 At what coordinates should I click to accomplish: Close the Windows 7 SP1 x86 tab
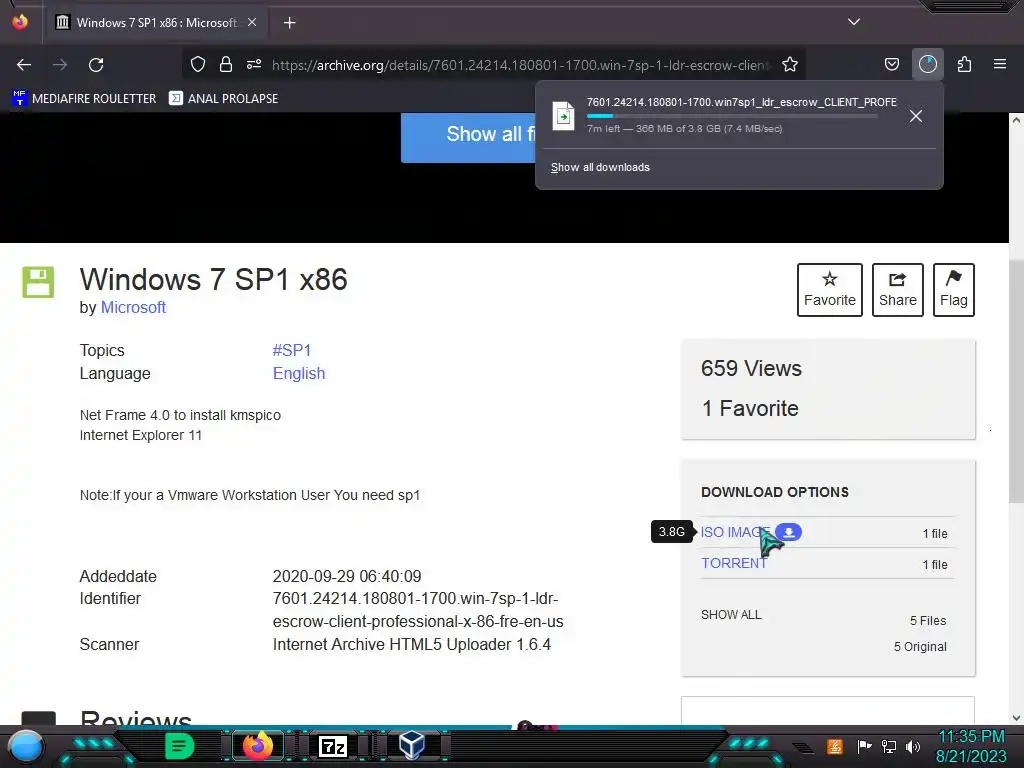tap(252, 22)
